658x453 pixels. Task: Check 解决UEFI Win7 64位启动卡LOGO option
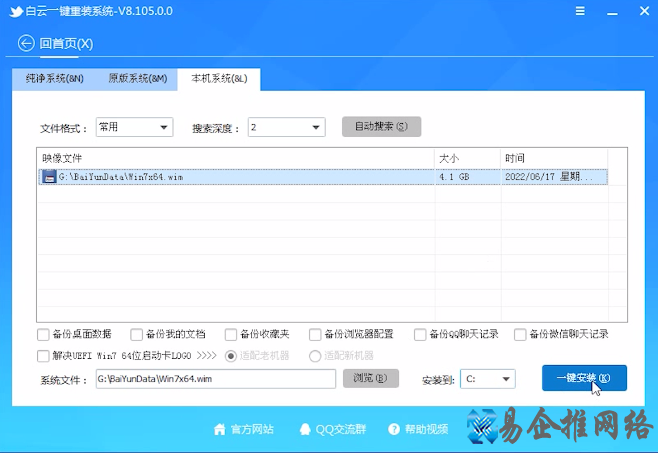43,356
